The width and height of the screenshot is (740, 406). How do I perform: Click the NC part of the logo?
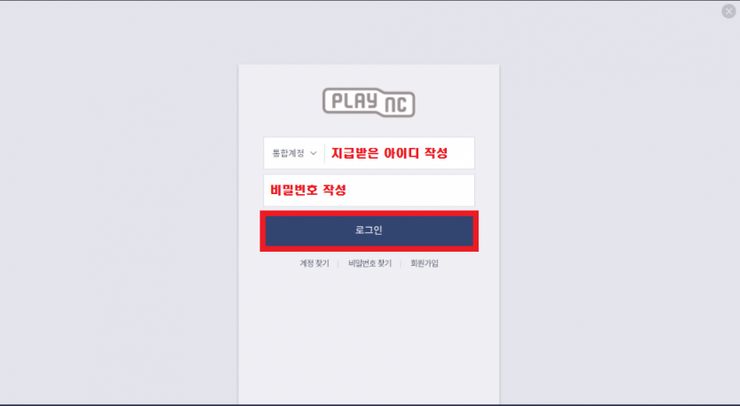tap(396, 105)
